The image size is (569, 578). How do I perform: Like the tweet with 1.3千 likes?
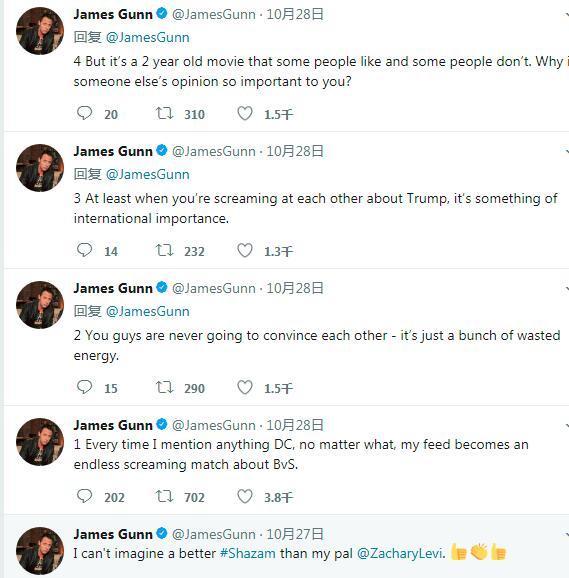(245, 250)
